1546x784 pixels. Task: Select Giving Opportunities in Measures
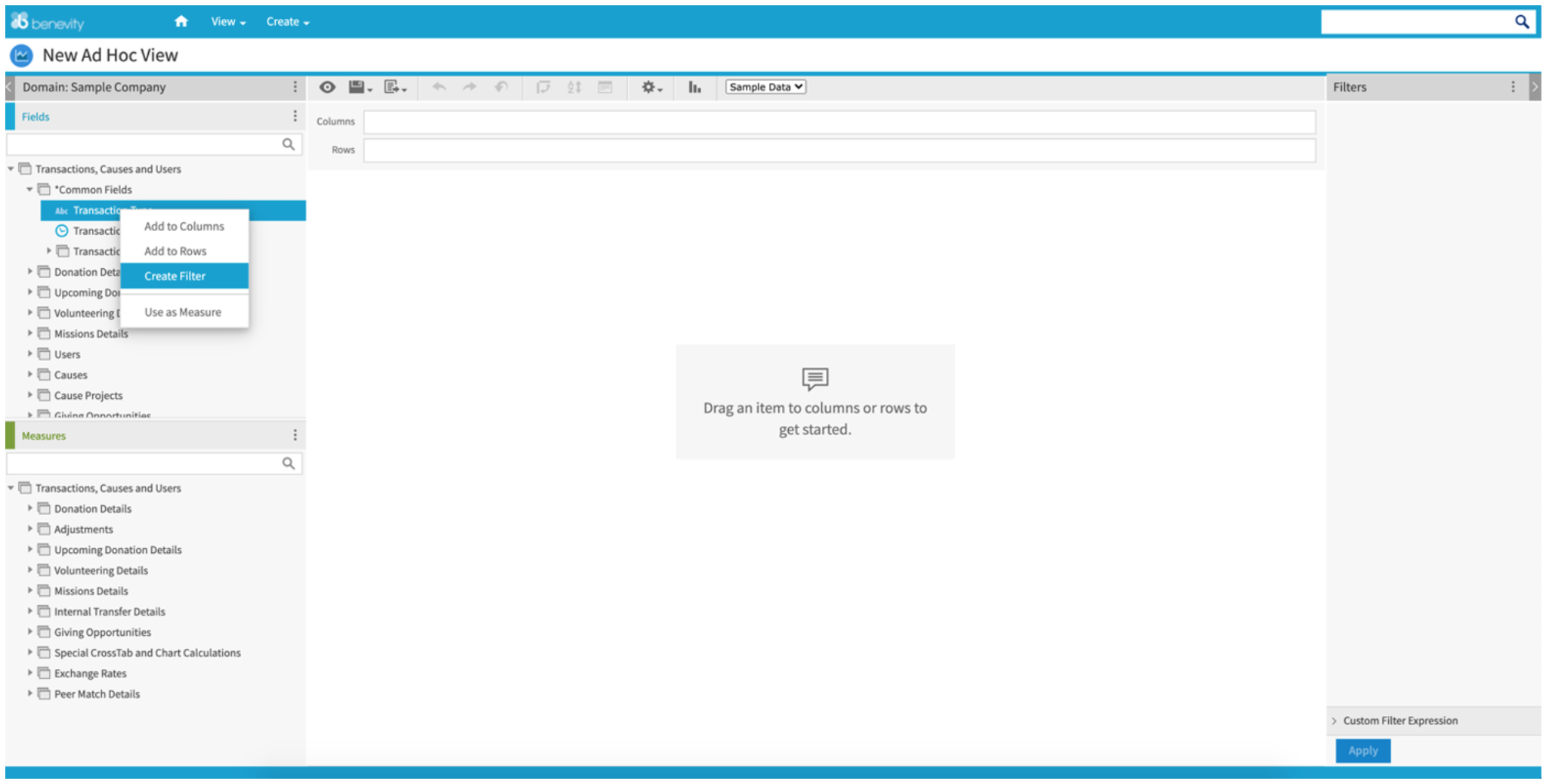103,632
